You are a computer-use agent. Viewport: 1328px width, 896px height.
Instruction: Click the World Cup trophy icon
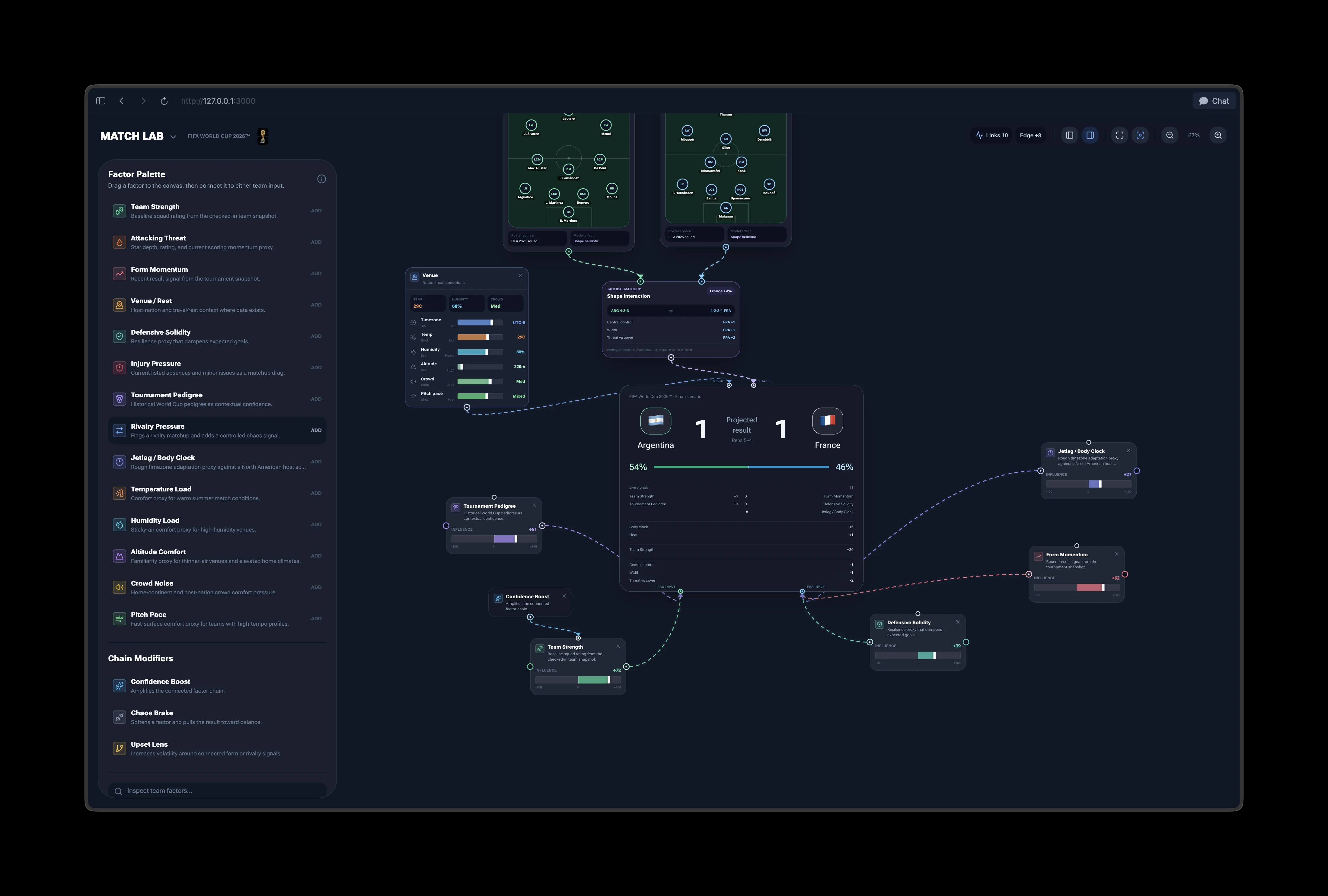(263, 136)
